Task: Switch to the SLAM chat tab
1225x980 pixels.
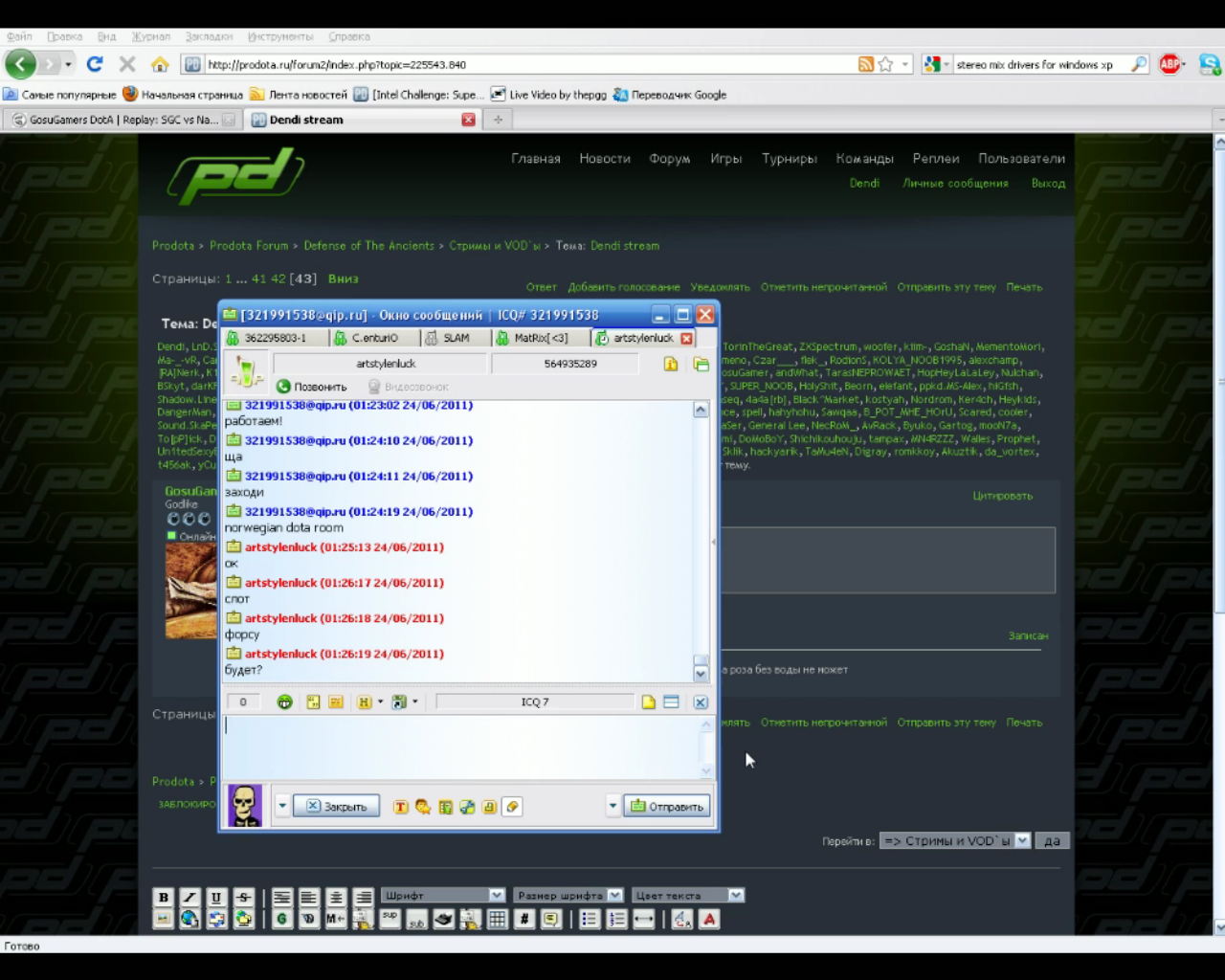Action: [456, 338]
